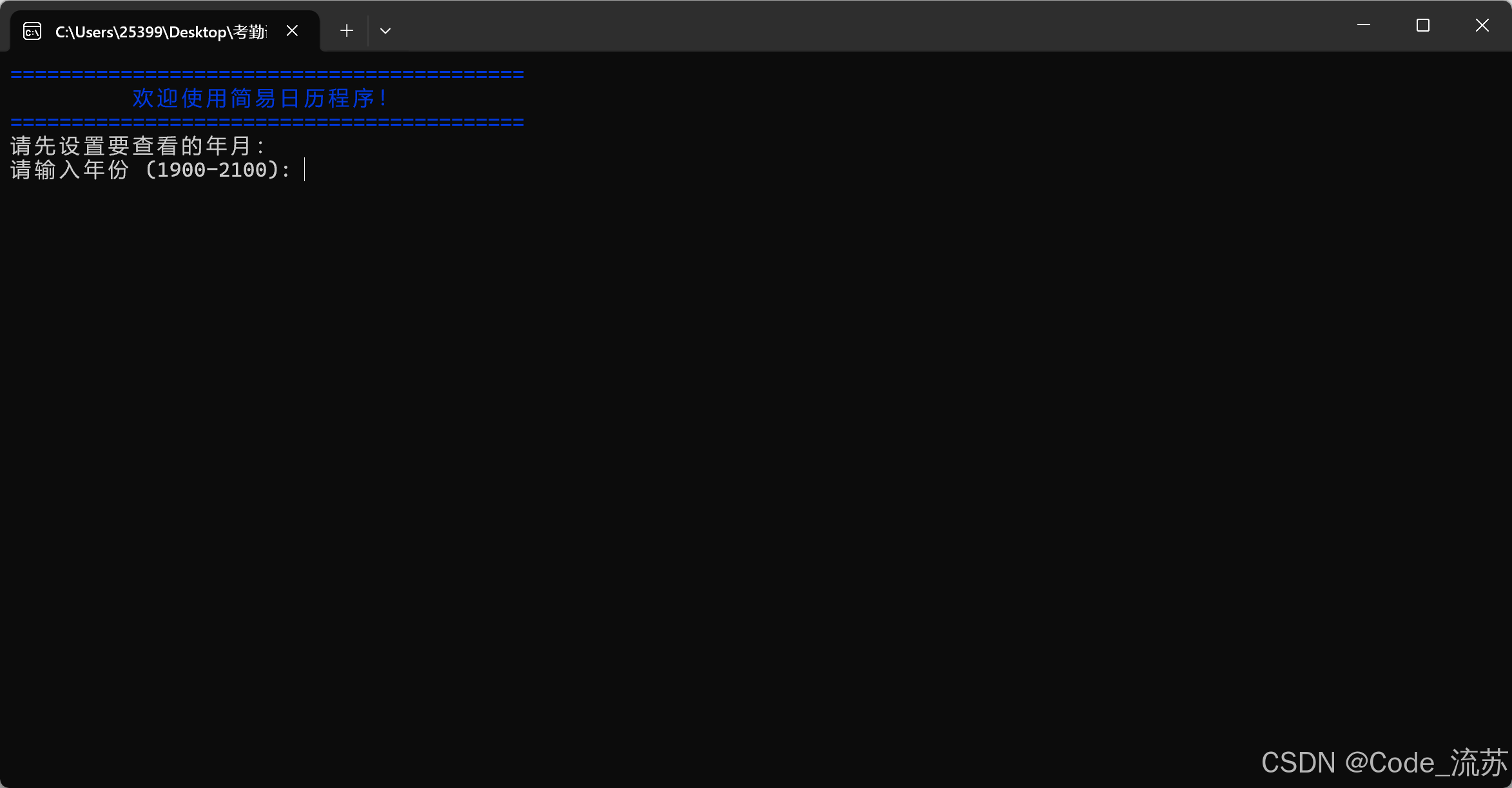Click the number 1900 in the prompt

[x=181, y=170]
